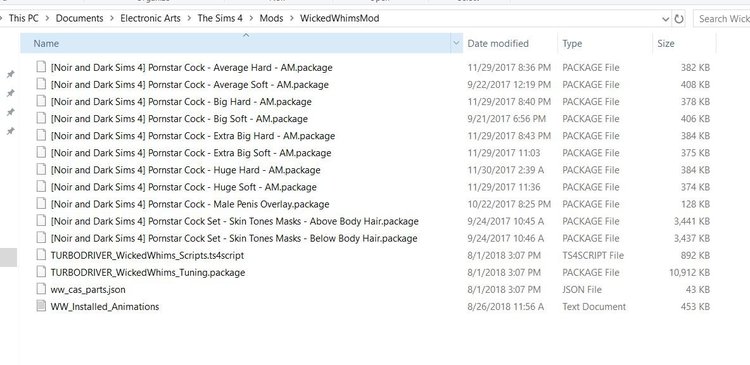Click the TS4SCRIPT File type cell

pyautogui.click(x=593, y=255)
